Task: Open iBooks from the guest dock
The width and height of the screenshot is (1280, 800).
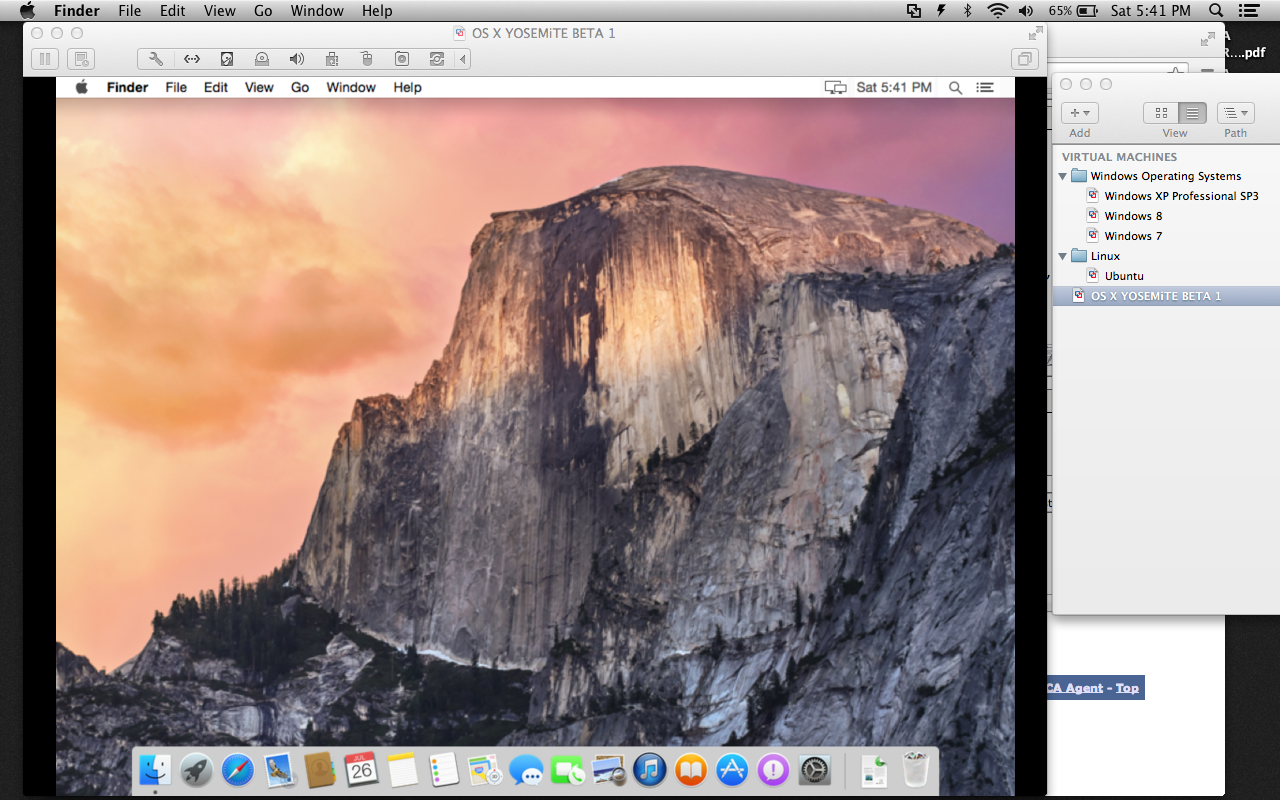Action: pos(691,770)
